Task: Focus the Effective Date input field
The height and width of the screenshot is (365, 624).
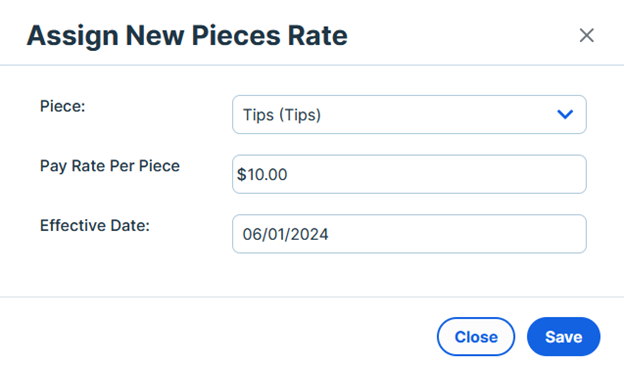Action: pyautogui.click(x=409, y=234)
